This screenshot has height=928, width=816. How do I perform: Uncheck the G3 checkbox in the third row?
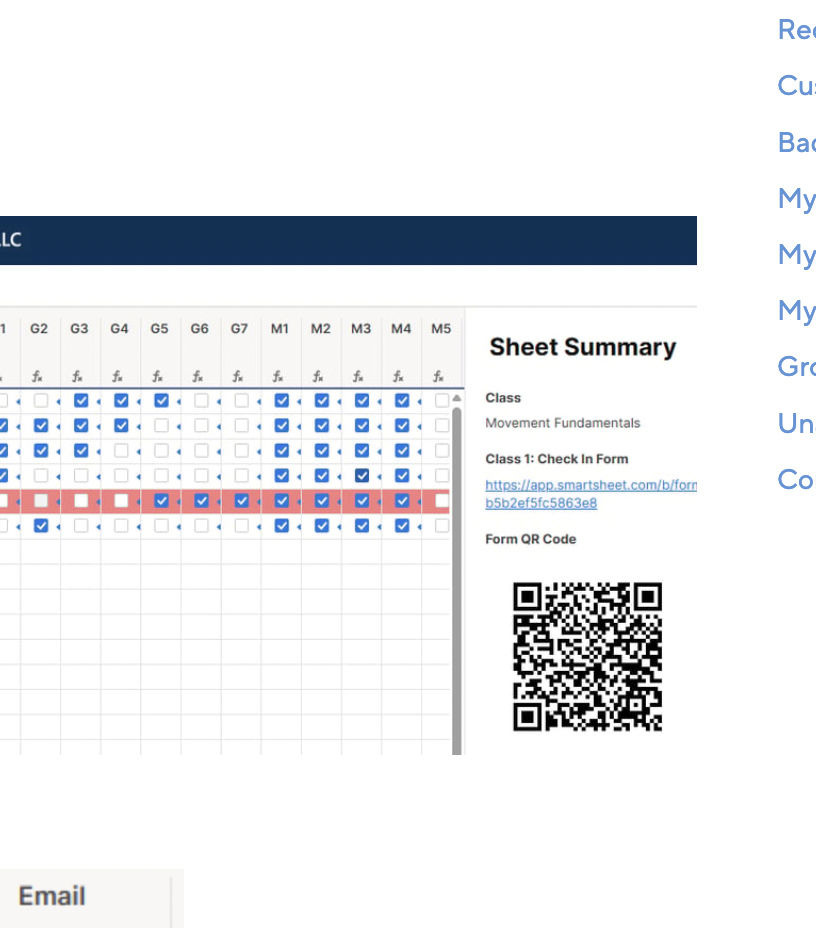point(81,450)
